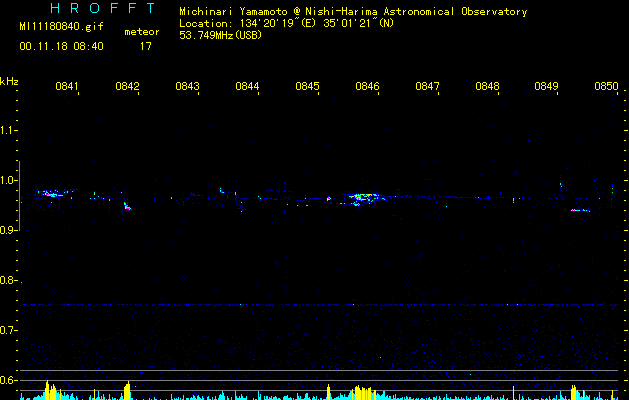The width and height of the screenshot is (629, 400).
Task: Click the 1.1 kHz axis label
Action: [x=8, y=130]
